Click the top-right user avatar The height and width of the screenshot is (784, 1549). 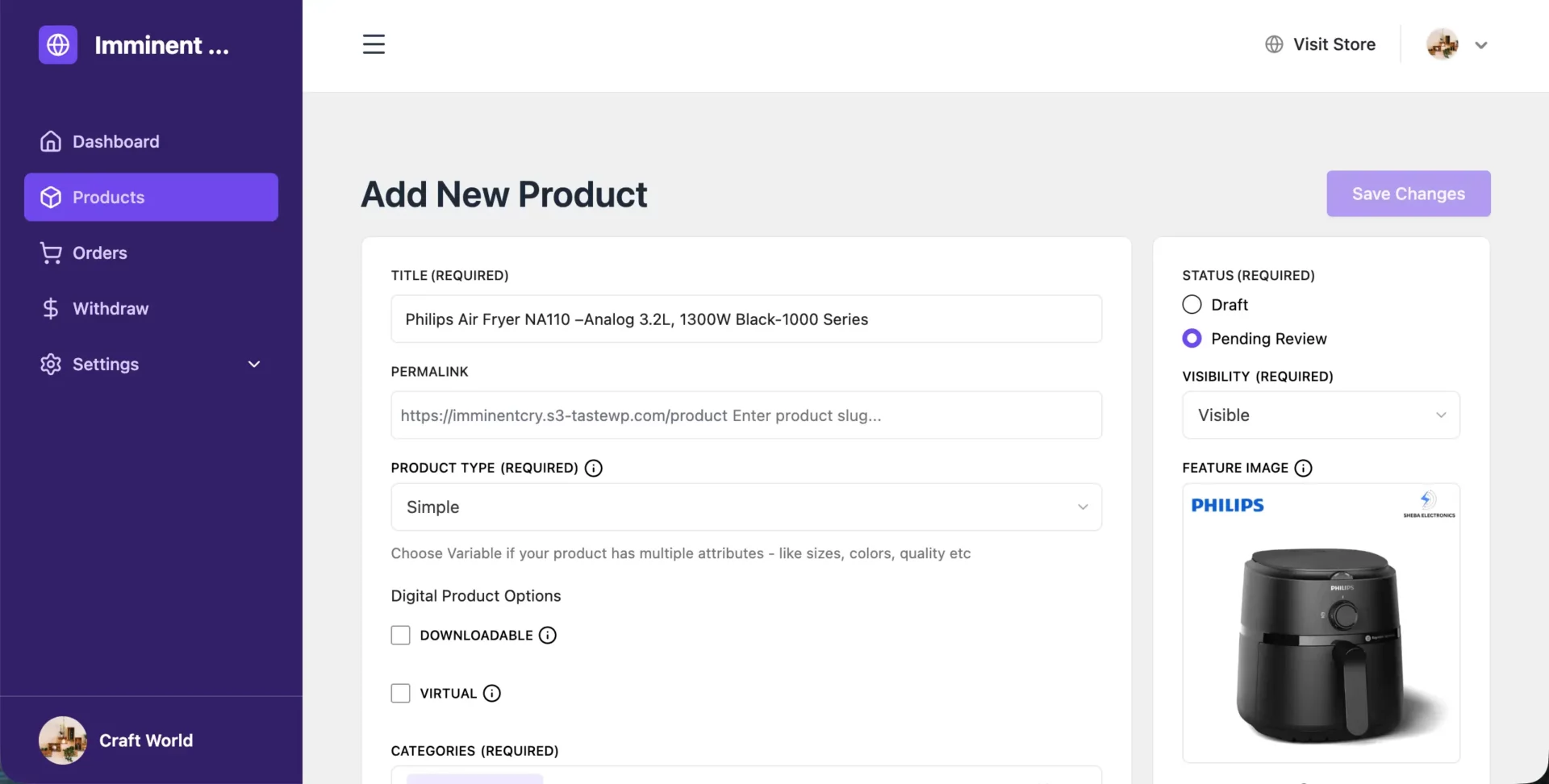pyautogui.click(x=1443, y=44)
